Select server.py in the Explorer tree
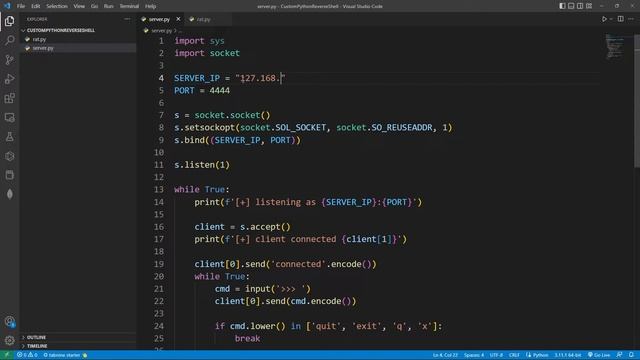 click(x=43, y=48)
